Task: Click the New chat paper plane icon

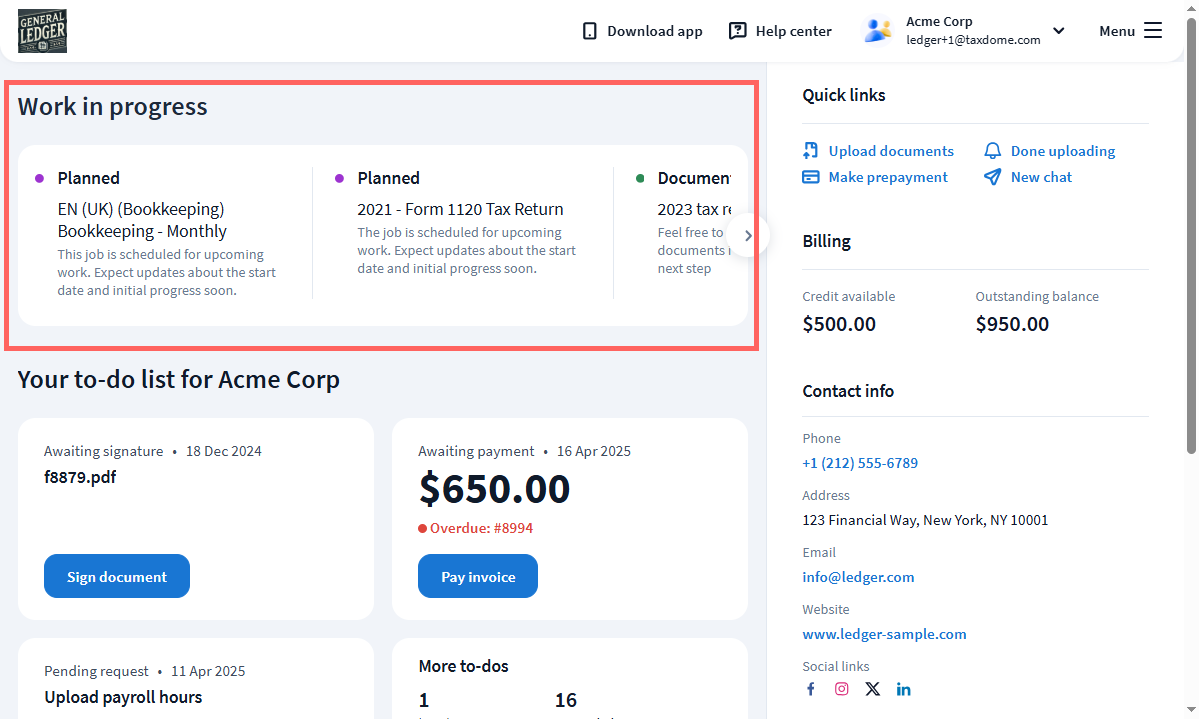Action: (x=992, y=177)
